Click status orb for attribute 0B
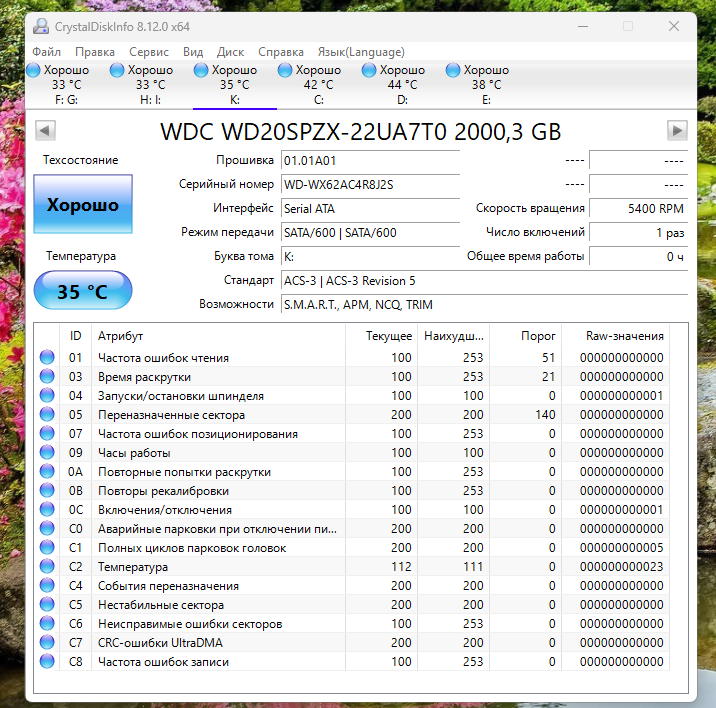 click(47, 490)
